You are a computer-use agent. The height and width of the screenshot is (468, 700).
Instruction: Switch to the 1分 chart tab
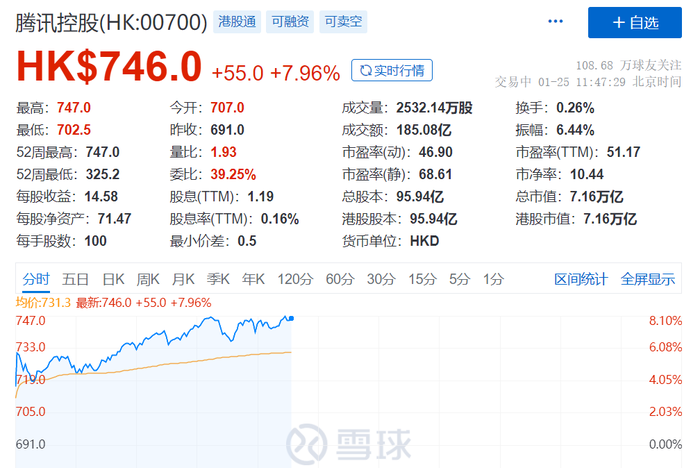click(493, 279)
